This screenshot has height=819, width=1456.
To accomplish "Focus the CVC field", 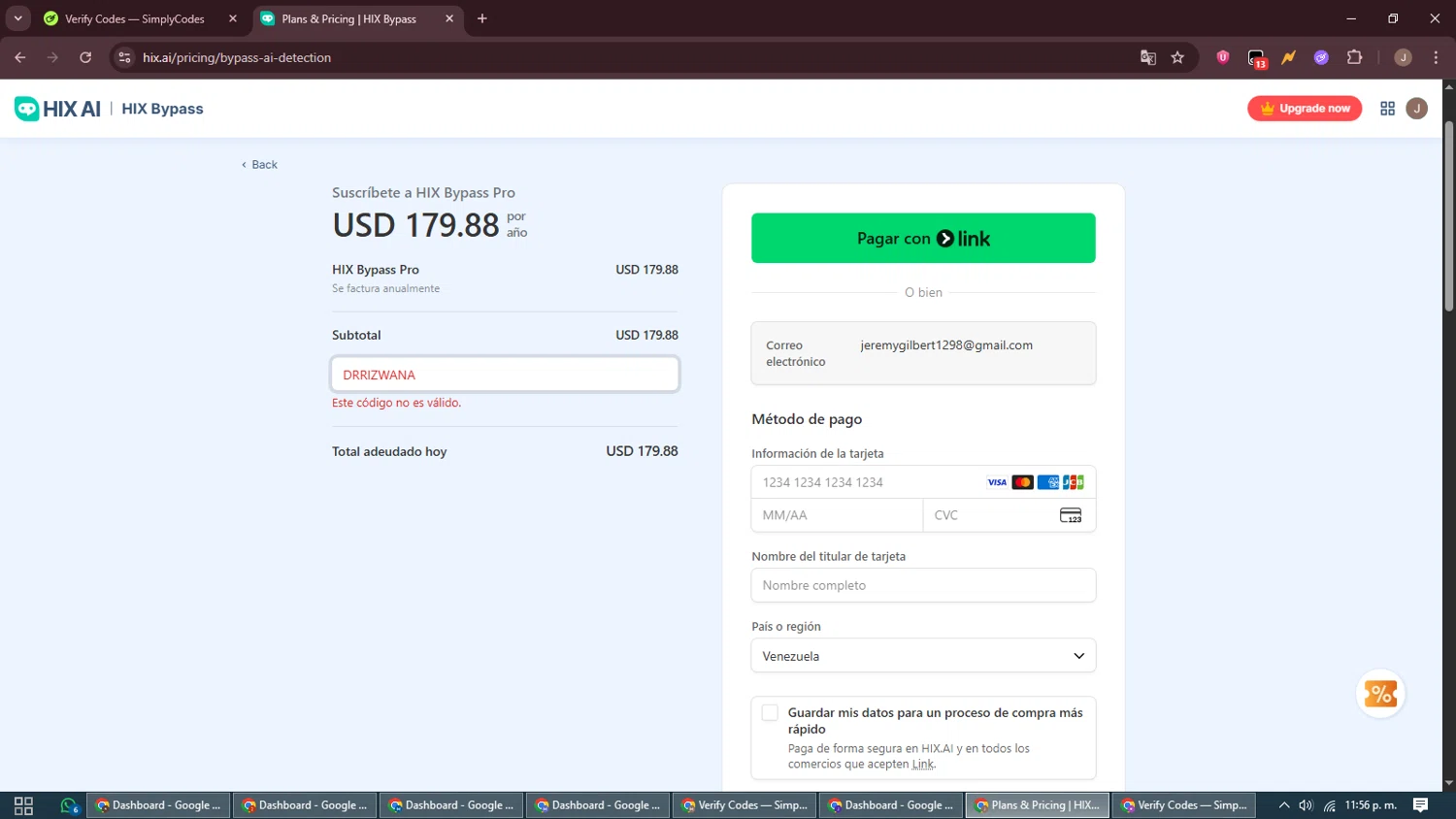I will [x=1009, y=515].
